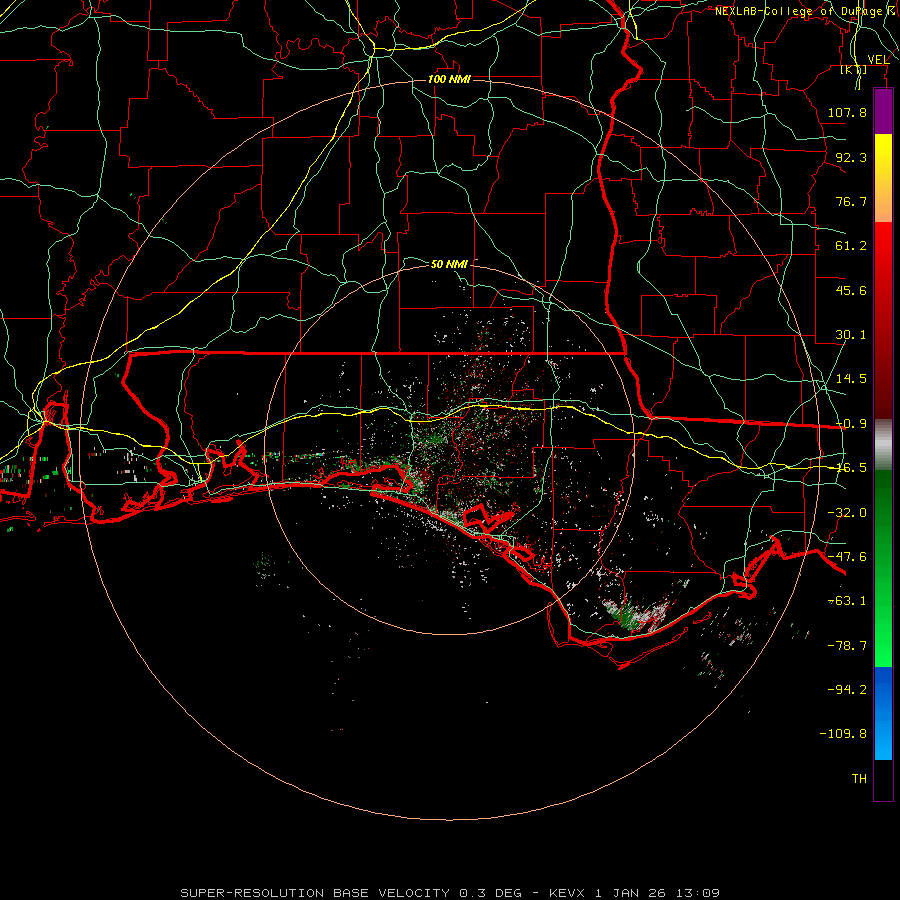Click the bright red segment of color bar
900x900 pixels.
(x=883, y=255)
